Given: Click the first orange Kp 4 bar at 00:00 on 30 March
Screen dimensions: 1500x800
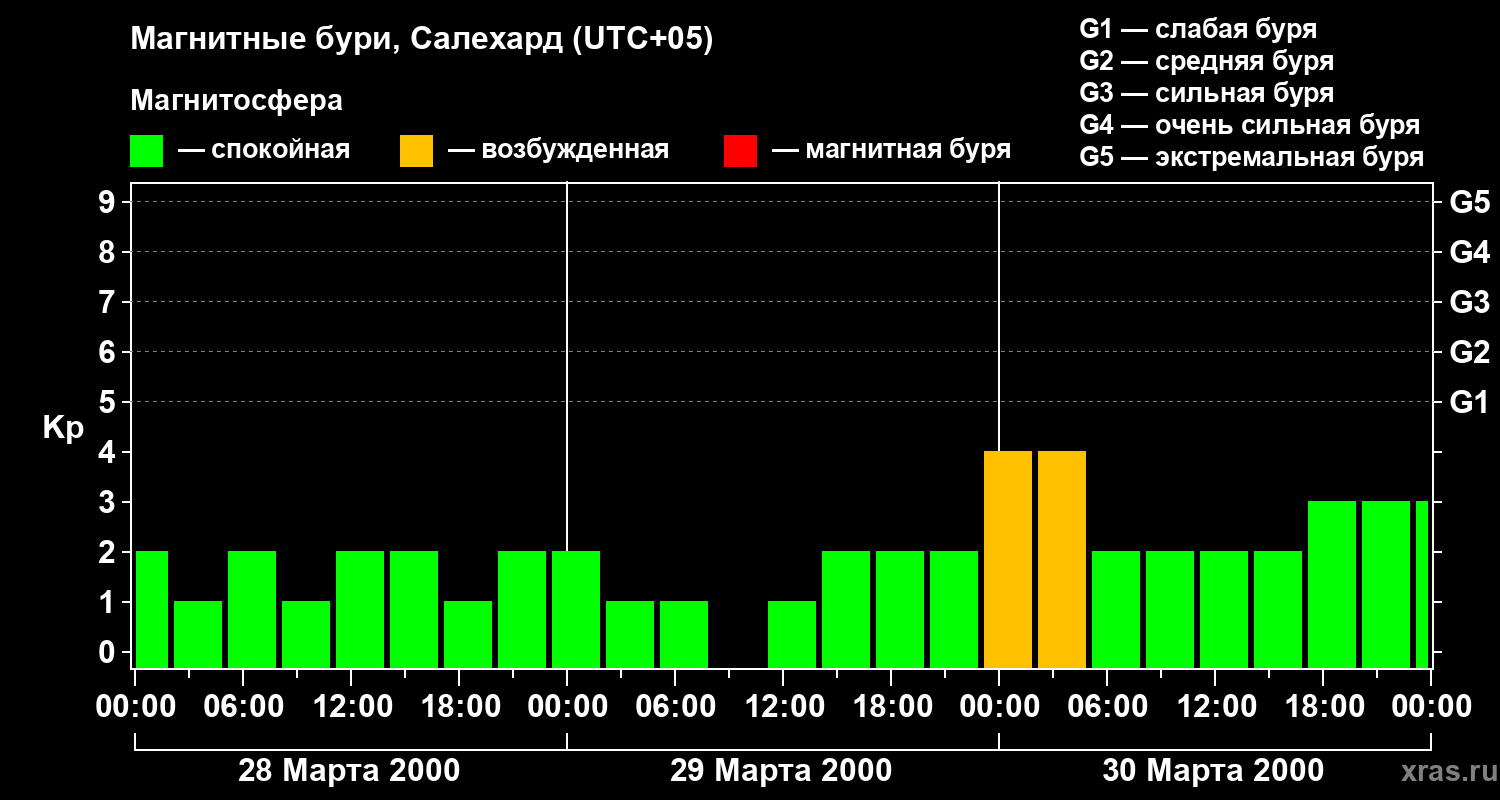Looking at the screenshot, I should point(1008,559).
